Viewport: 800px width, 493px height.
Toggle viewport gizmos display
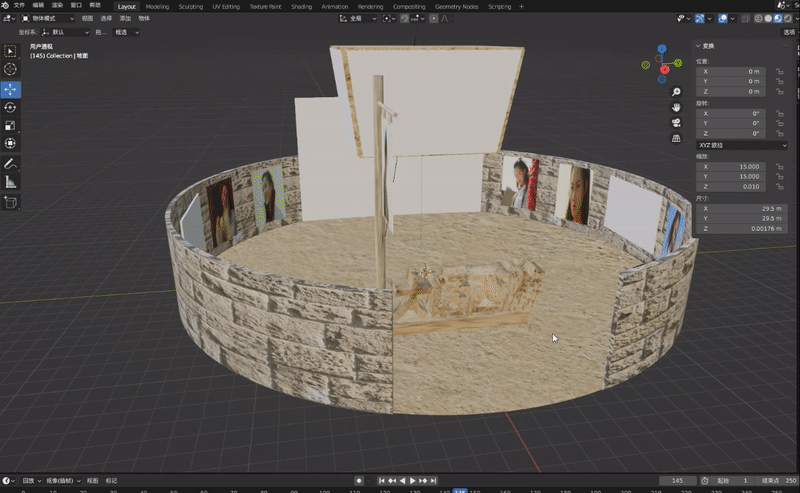click(699, 18)
